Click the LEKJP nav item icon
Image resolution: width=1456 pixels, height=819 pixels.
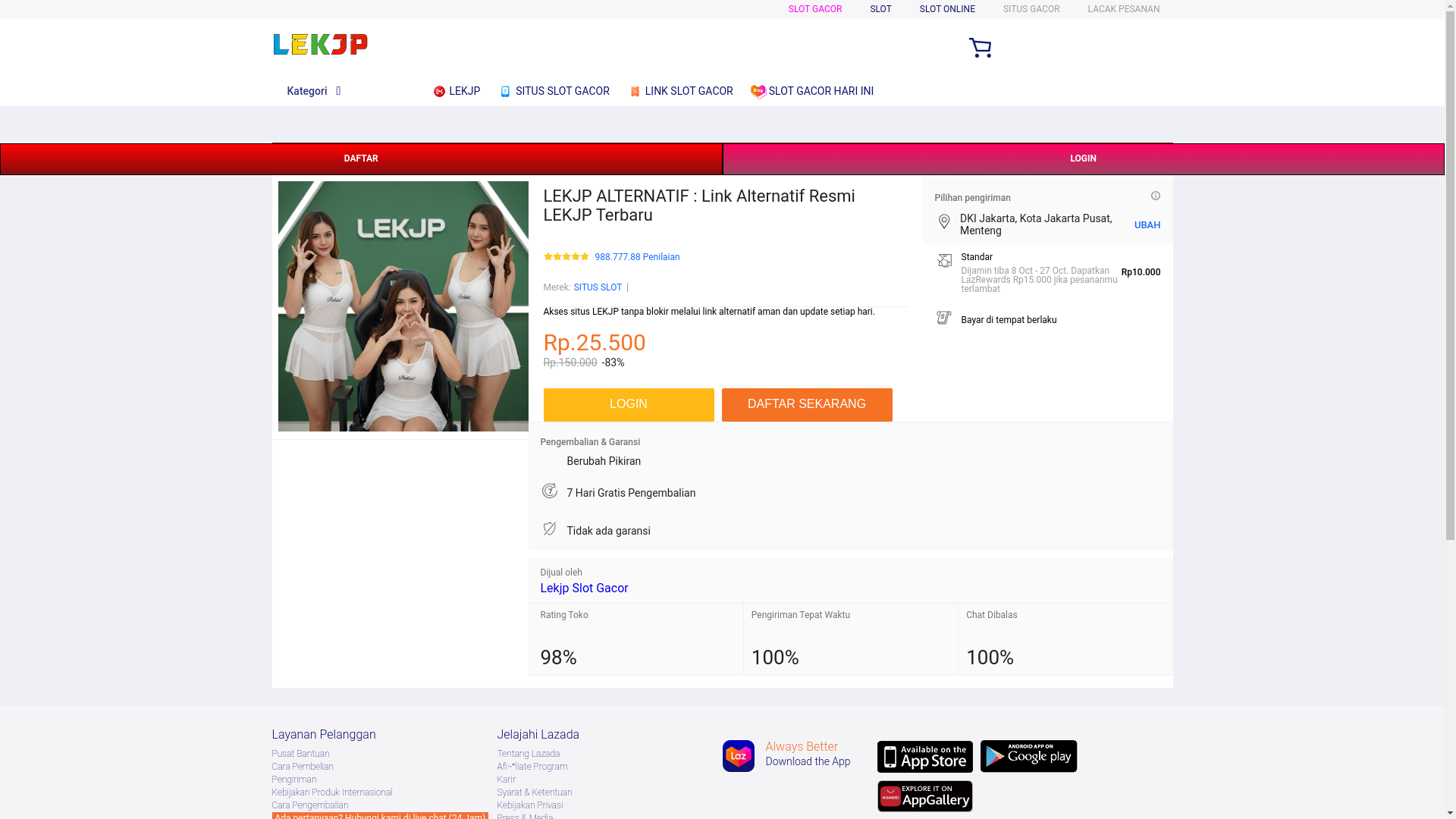click(439, 92)
